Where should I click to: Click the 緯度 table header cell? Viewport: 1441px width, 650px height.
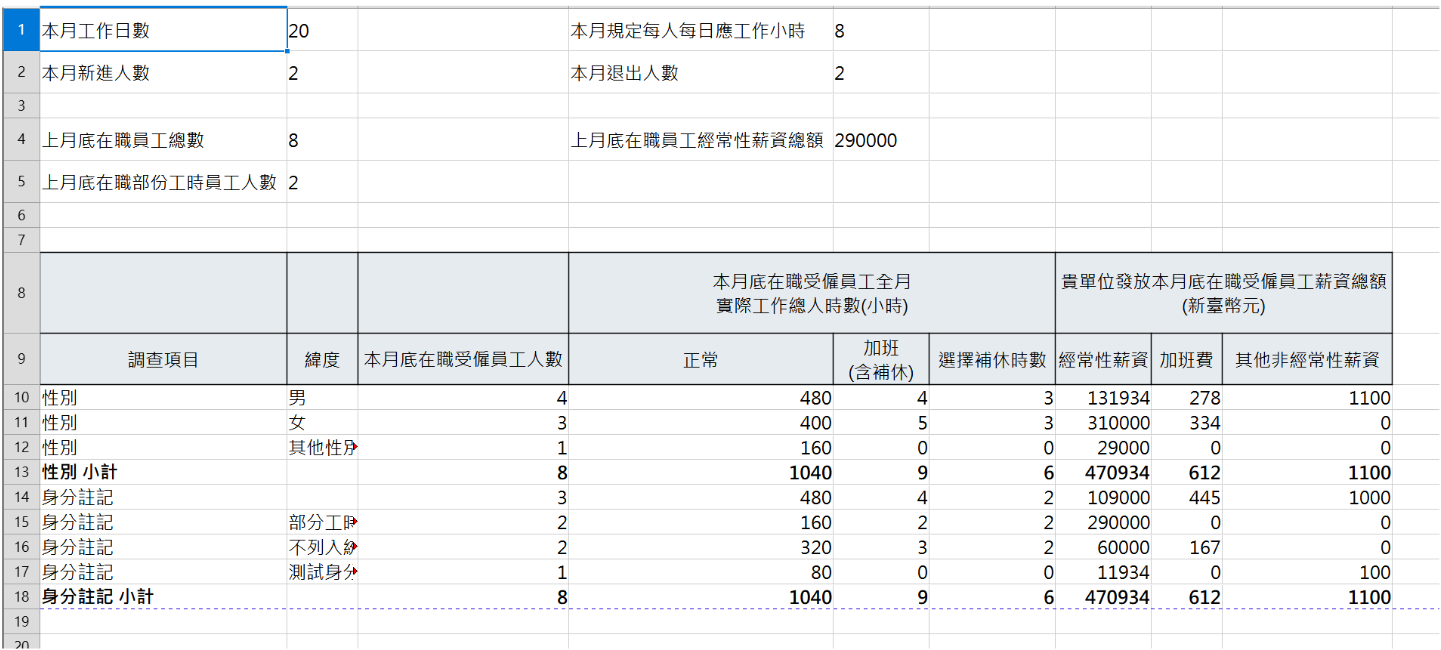(x=322, y=360)
